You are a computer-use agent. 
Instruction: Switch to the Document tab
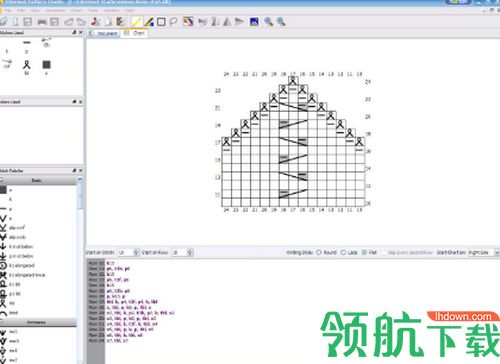(x=104, y=33)
